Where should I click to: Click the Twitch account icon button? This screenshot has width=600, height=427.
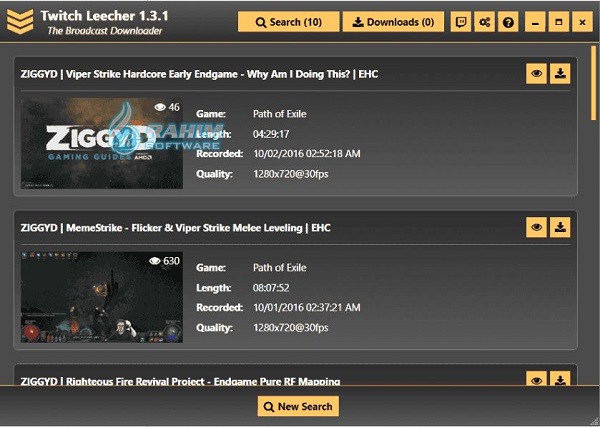461,22
